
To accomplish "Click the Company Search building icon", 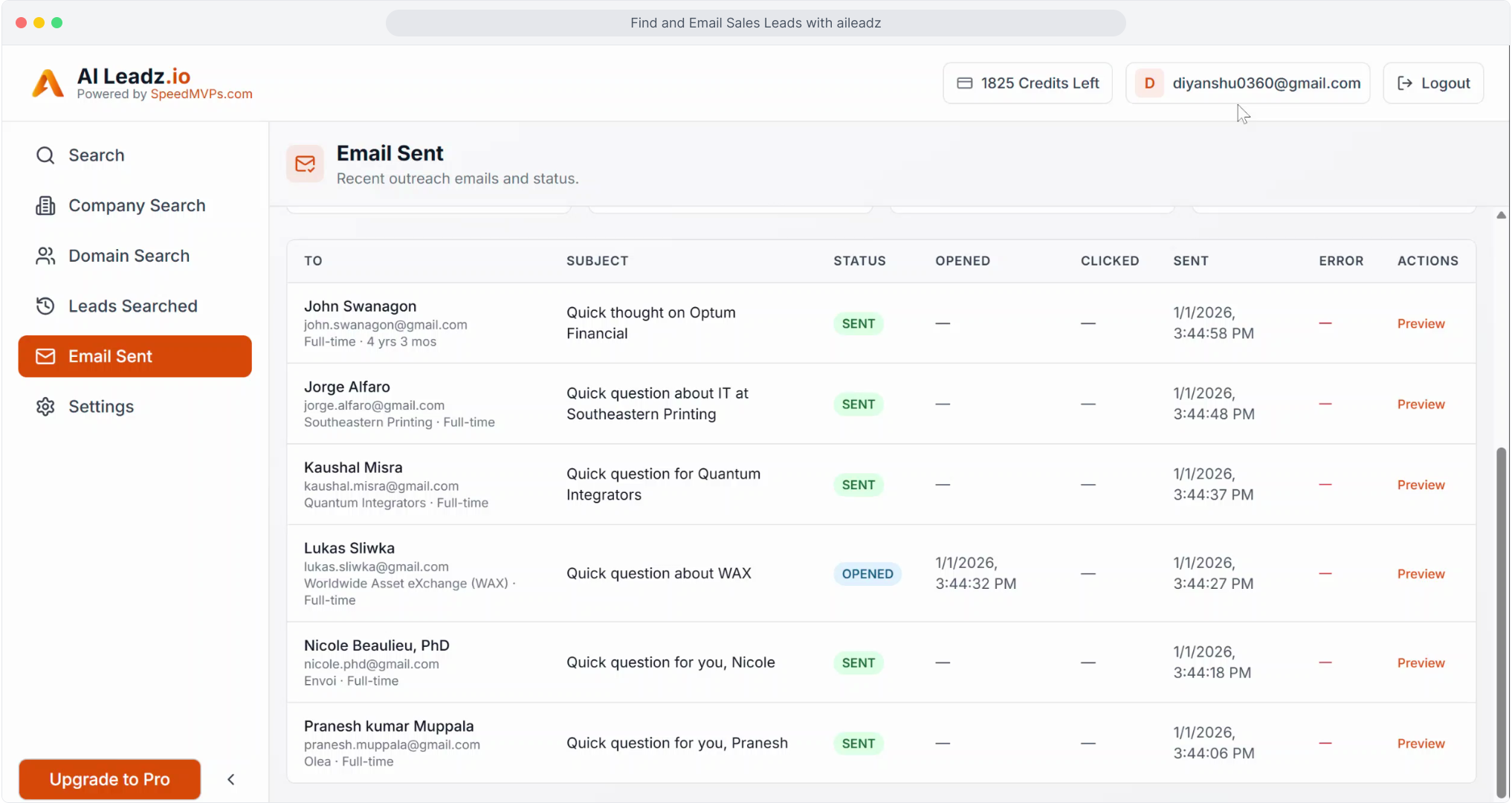I will [x=45, y=206].
